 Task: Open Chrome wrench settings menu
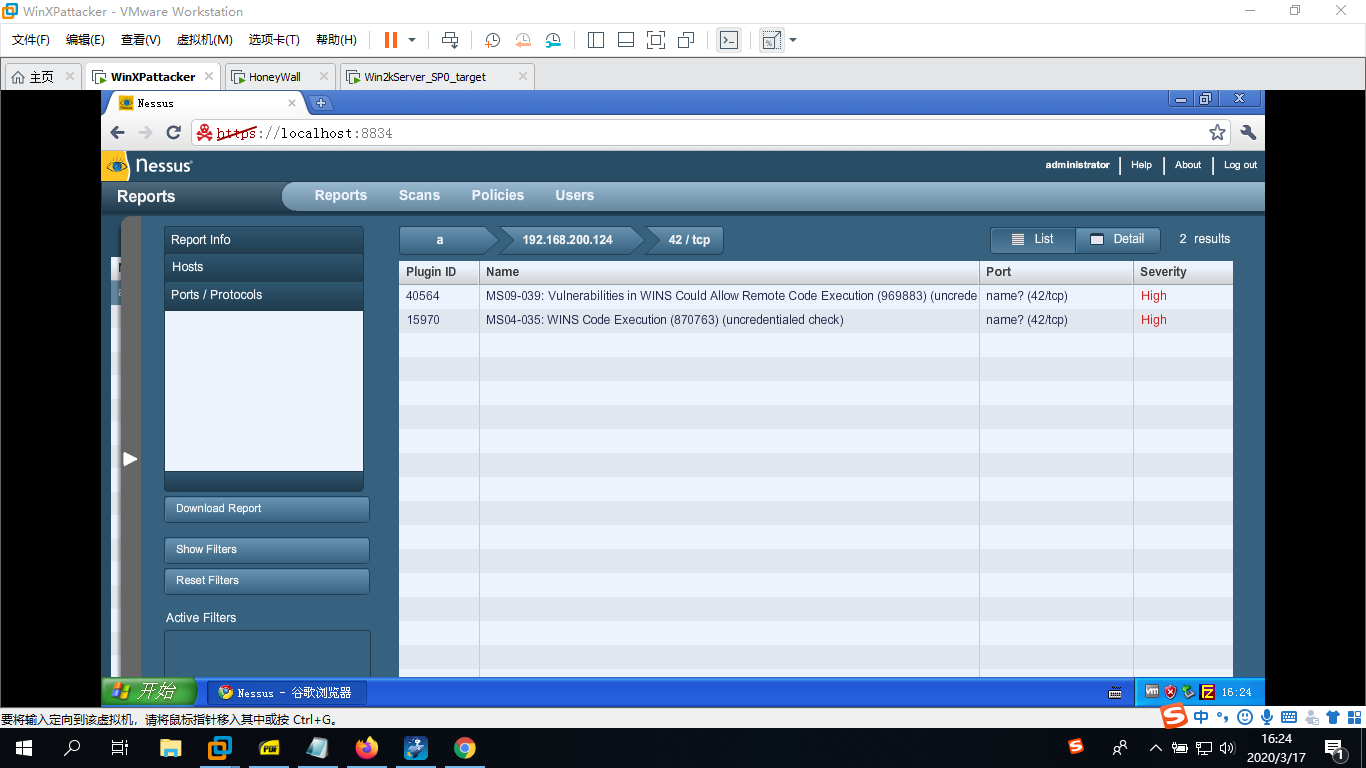[1247, 132]
